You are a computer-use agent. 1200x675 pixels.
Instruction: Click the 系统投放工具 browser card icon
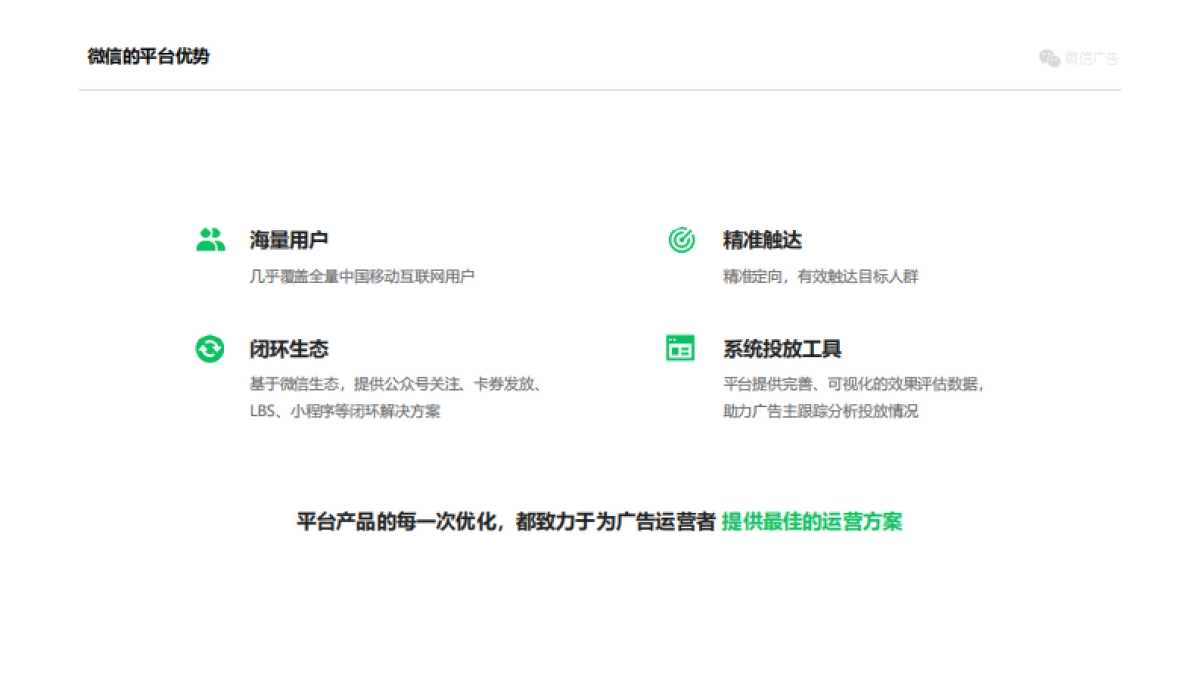(x=679, y=347)
